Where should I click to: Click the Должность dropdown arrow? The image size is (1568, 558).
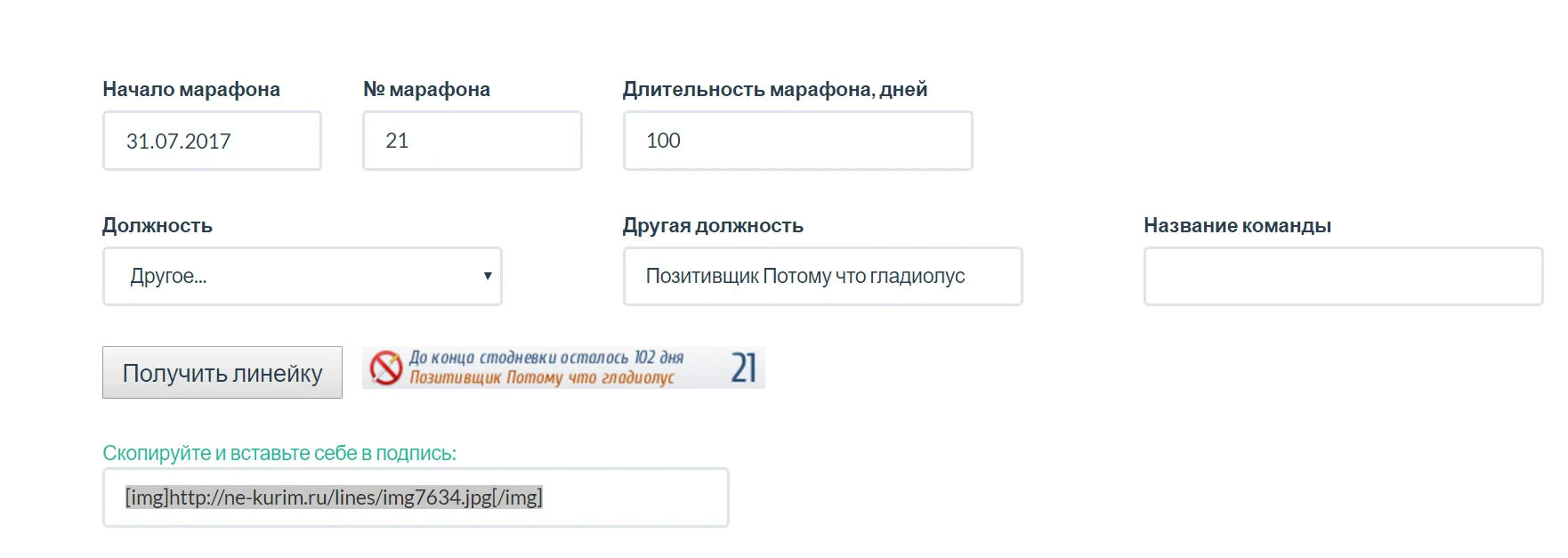click(487, 276)
